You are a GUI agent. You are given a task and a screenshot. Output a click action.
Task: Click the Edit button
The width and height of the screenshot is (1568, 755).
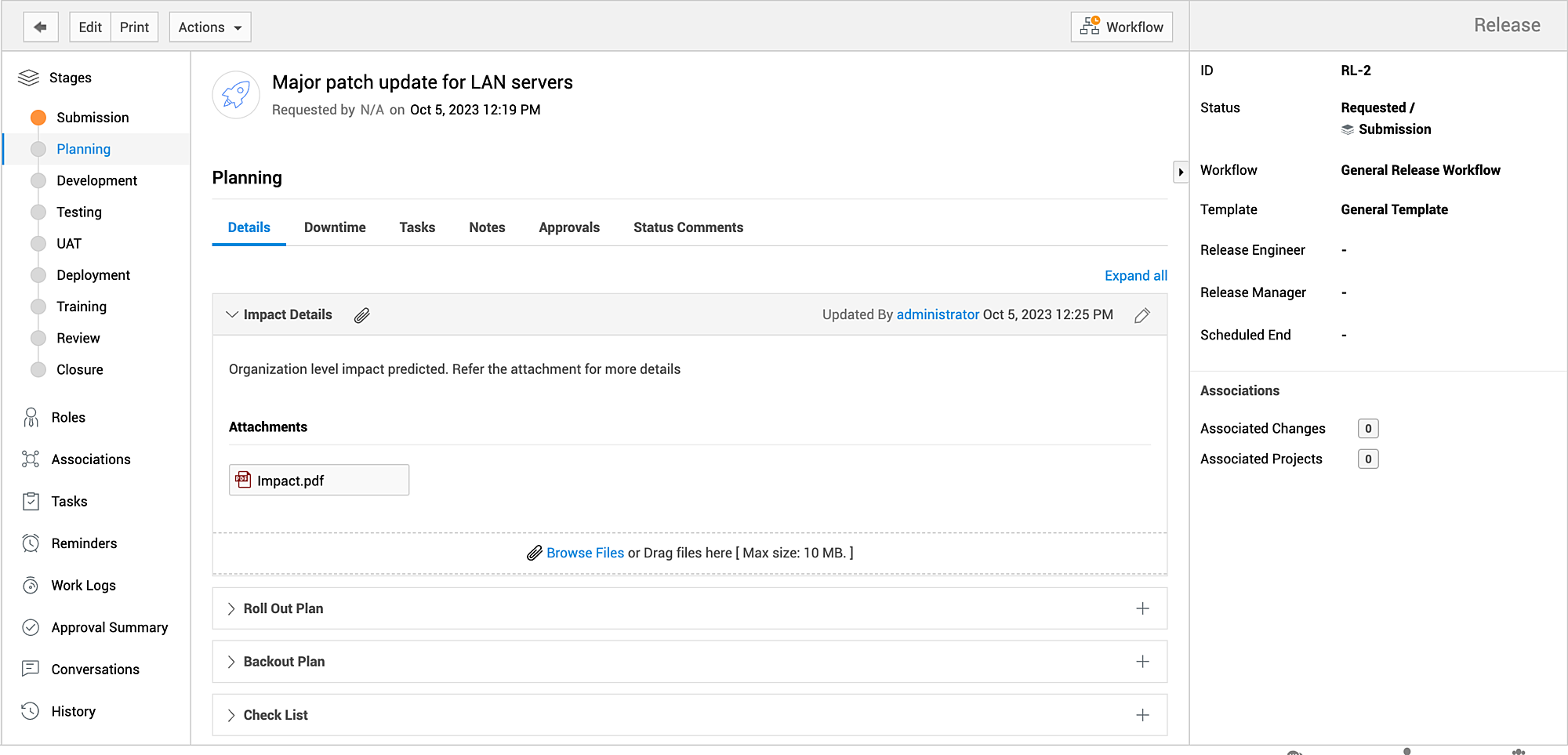90,27
